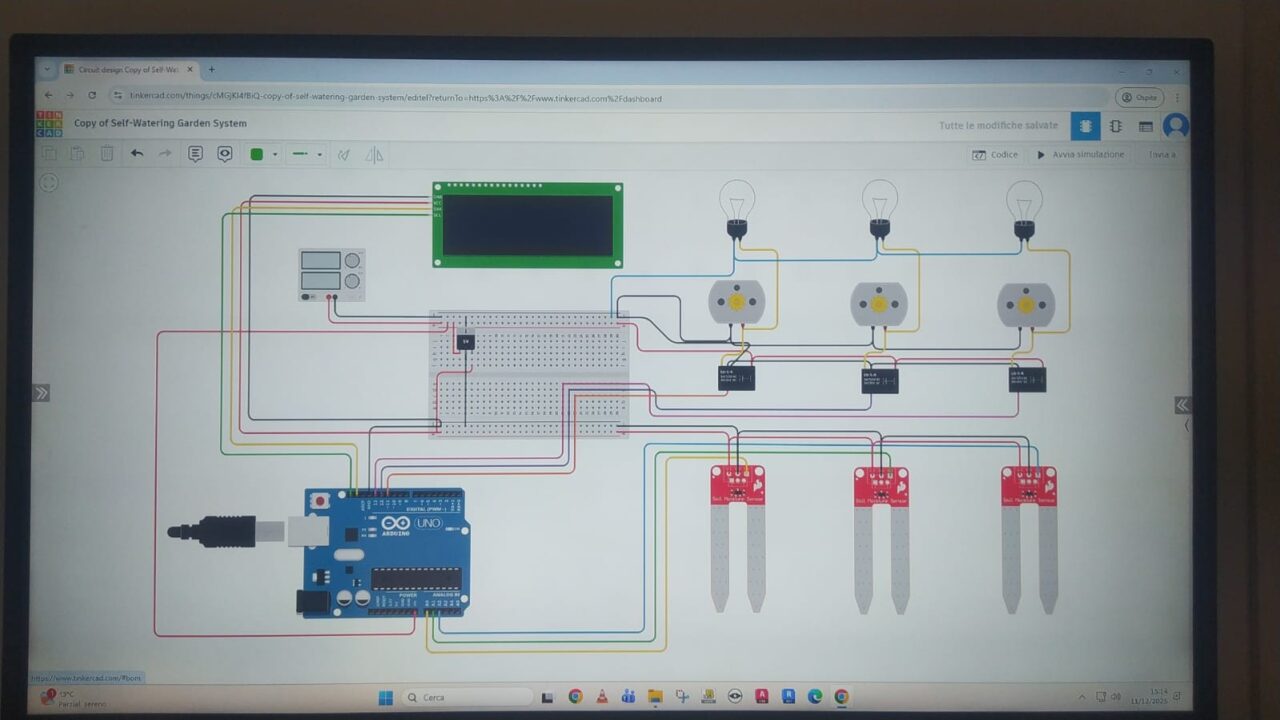Open the wire color dropdown arrow
Screen dimensions: 1280x720
275,155
